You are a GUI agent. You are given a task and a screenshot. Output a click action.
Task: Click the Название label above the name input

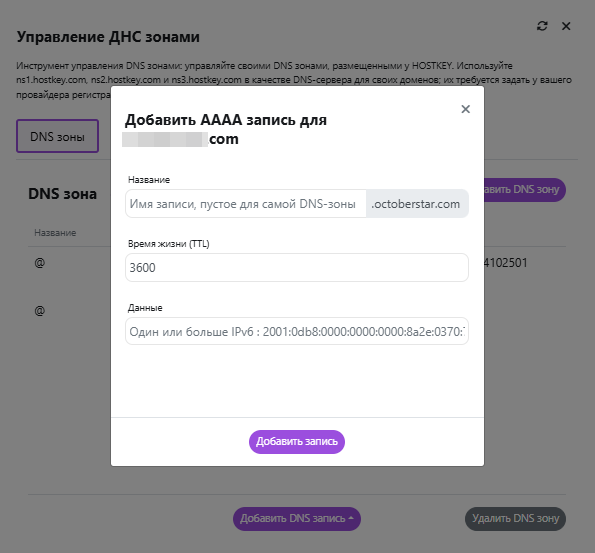click(149, 180)
